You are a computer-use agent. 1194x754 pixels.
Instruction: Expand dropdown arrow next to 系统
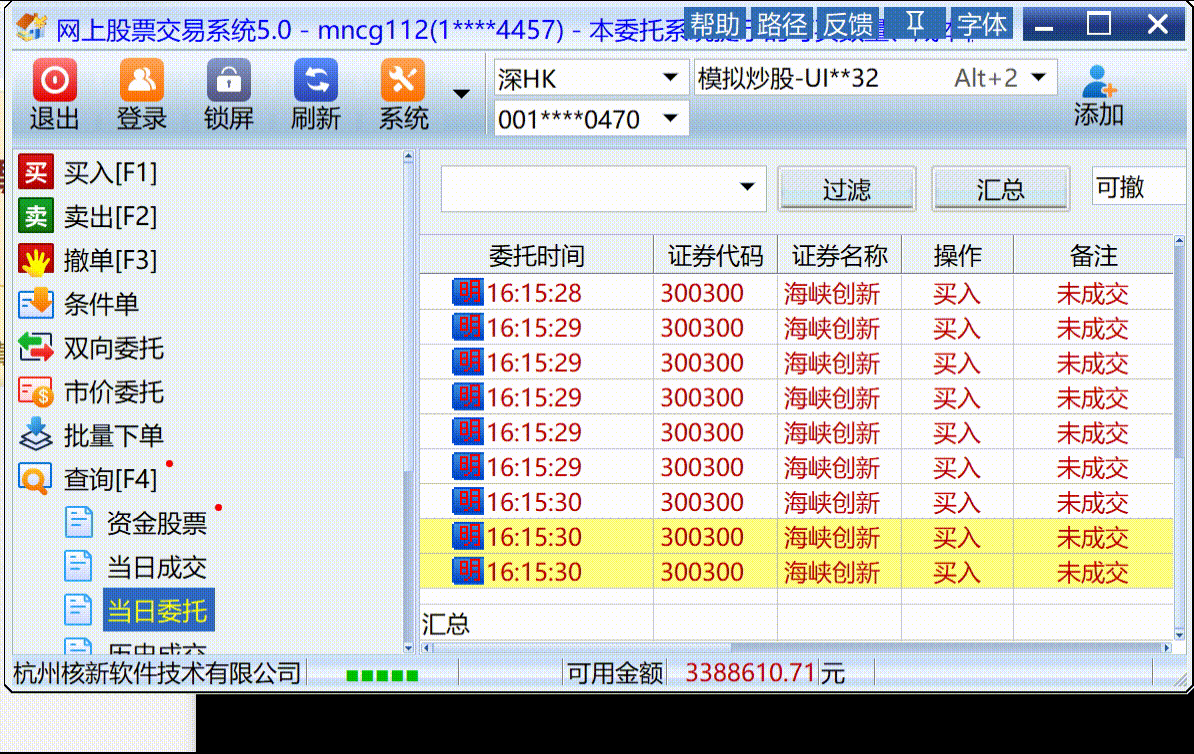461,94
